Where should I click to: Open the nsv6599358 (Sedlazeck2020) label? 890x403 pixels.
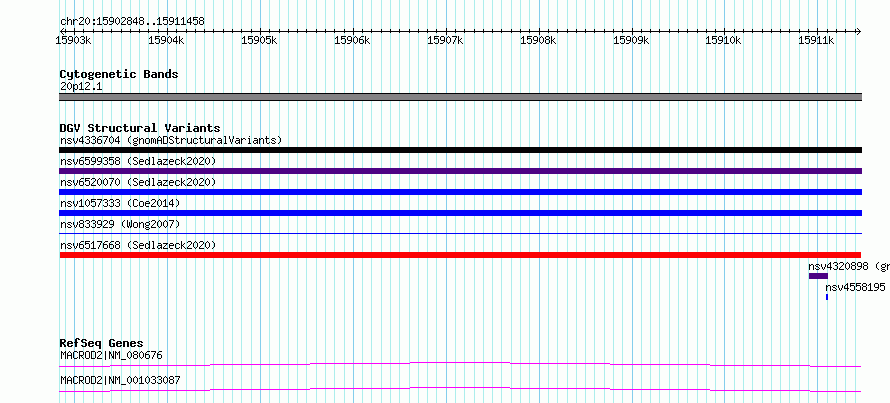138,161
